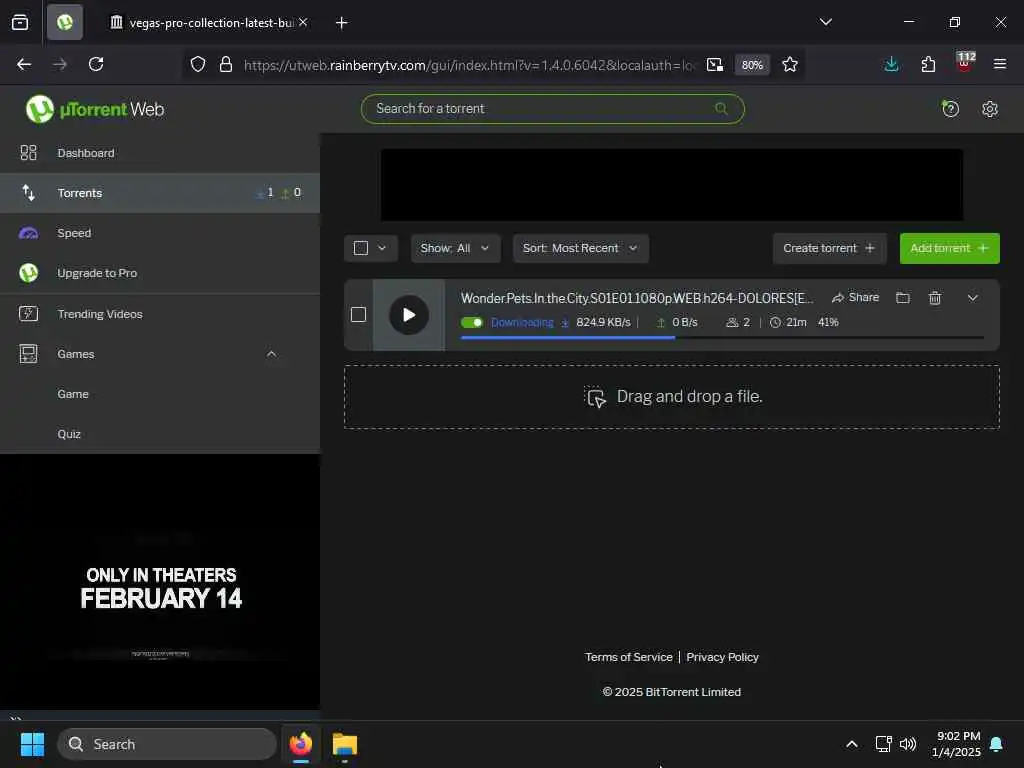Open the Quiz submenu item
This screenshot has width=1024, height=768.
pyautogui.click(x=69, y=434)
